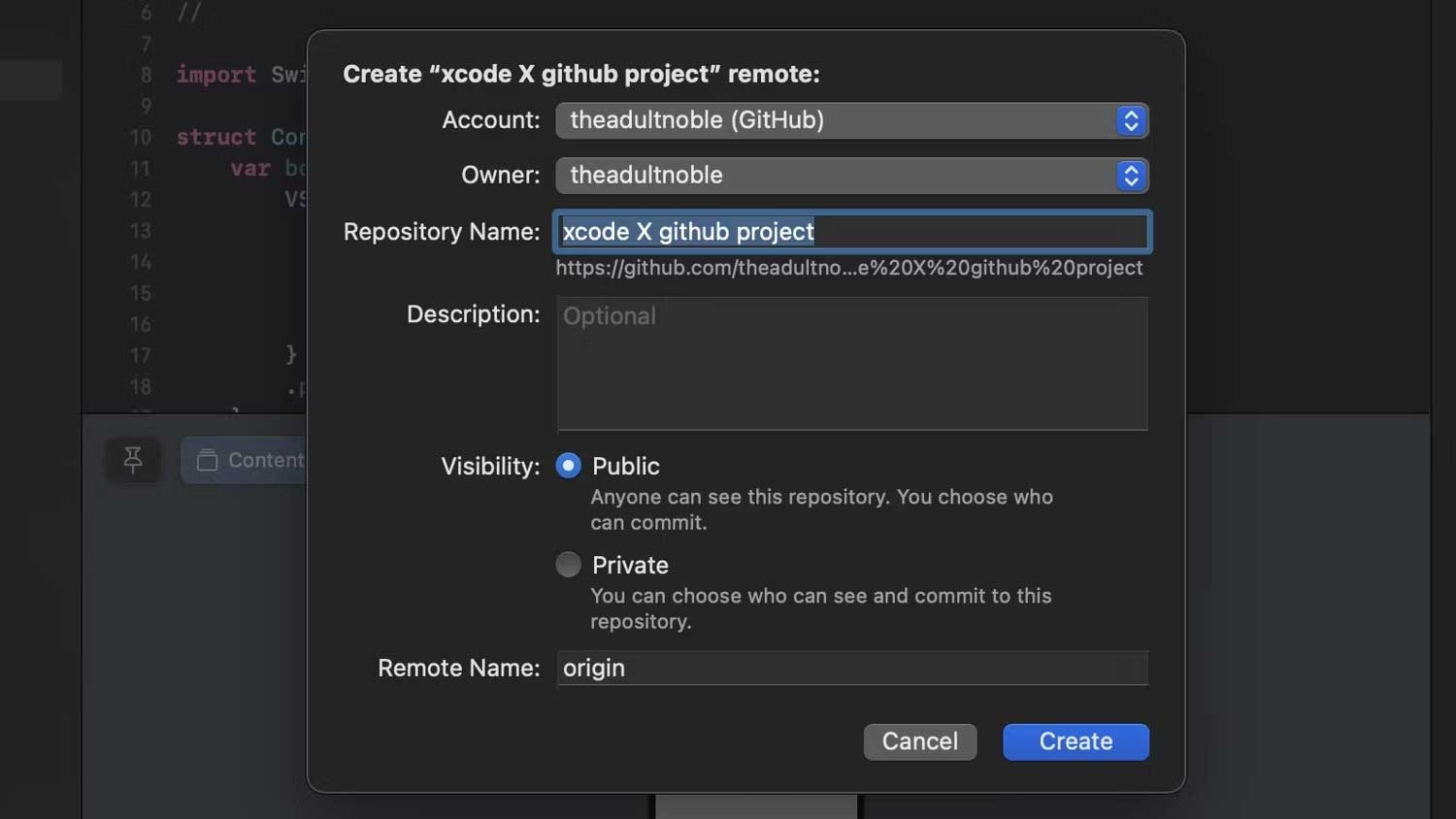Click line number 17 in the gutter

(x=141, y=355)
